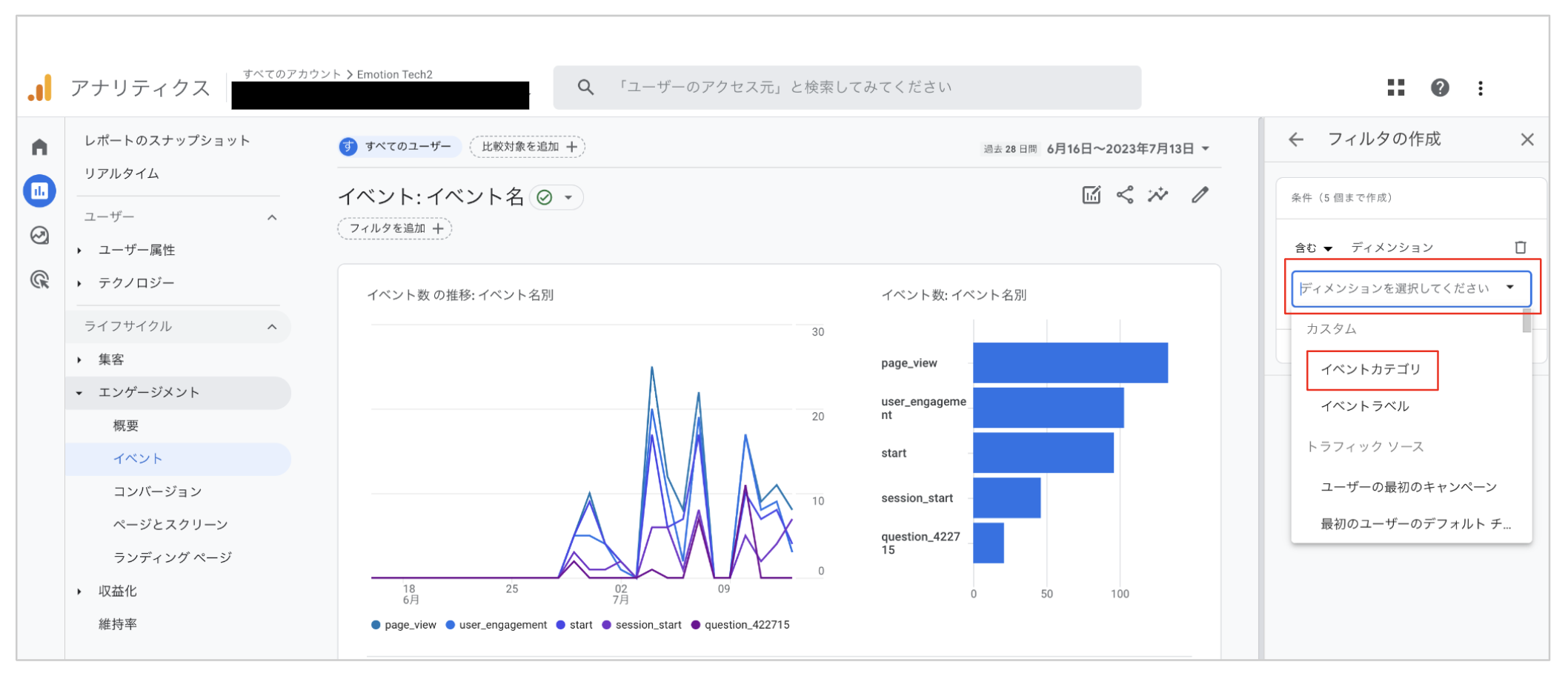Open ランディング ページ report

pos(172,557)
